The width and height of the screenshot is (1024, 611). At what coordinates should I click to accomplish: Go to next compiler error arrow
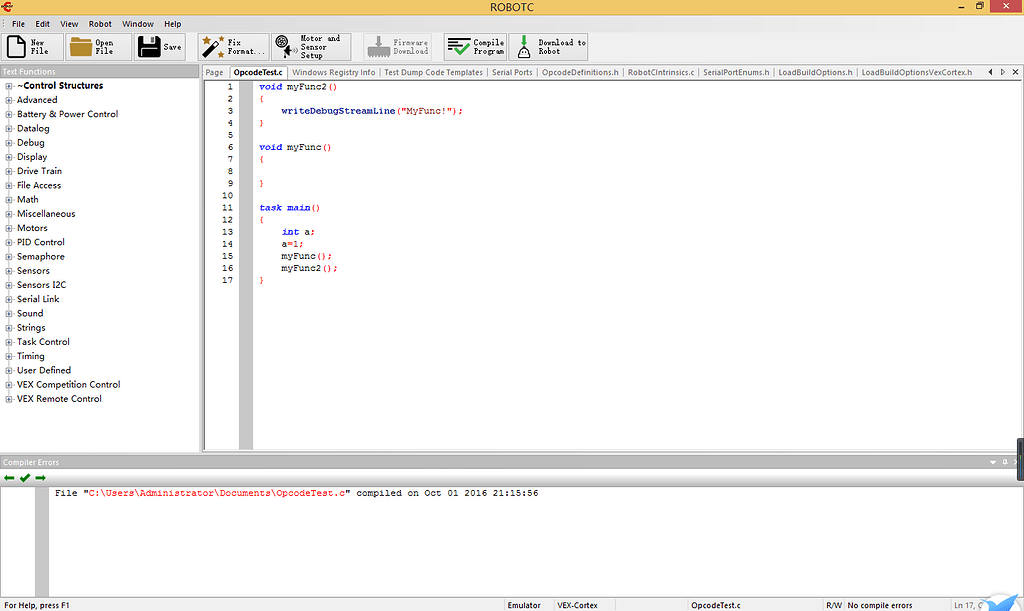[40, 478]
